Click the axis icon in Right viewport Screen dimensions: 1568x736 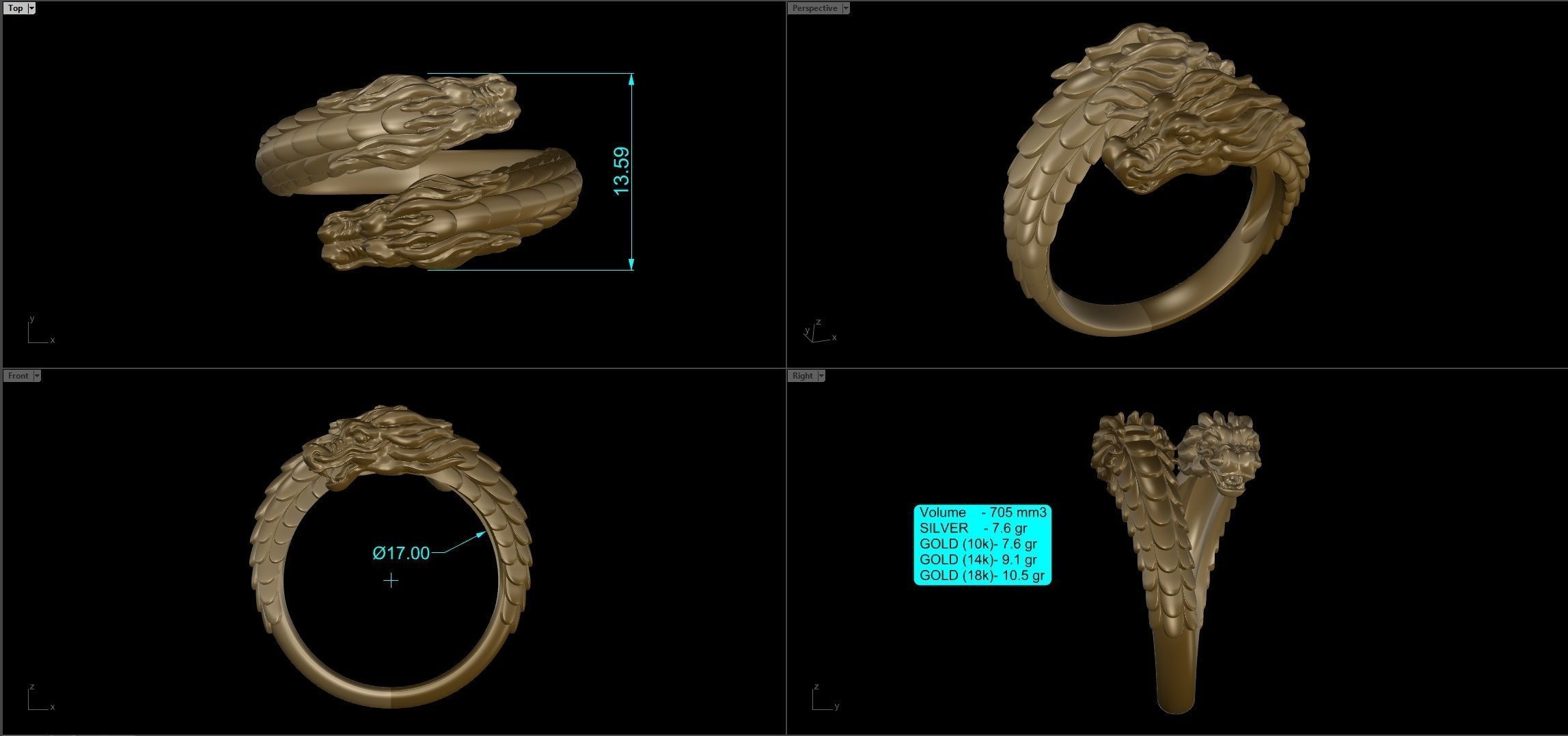825,697
